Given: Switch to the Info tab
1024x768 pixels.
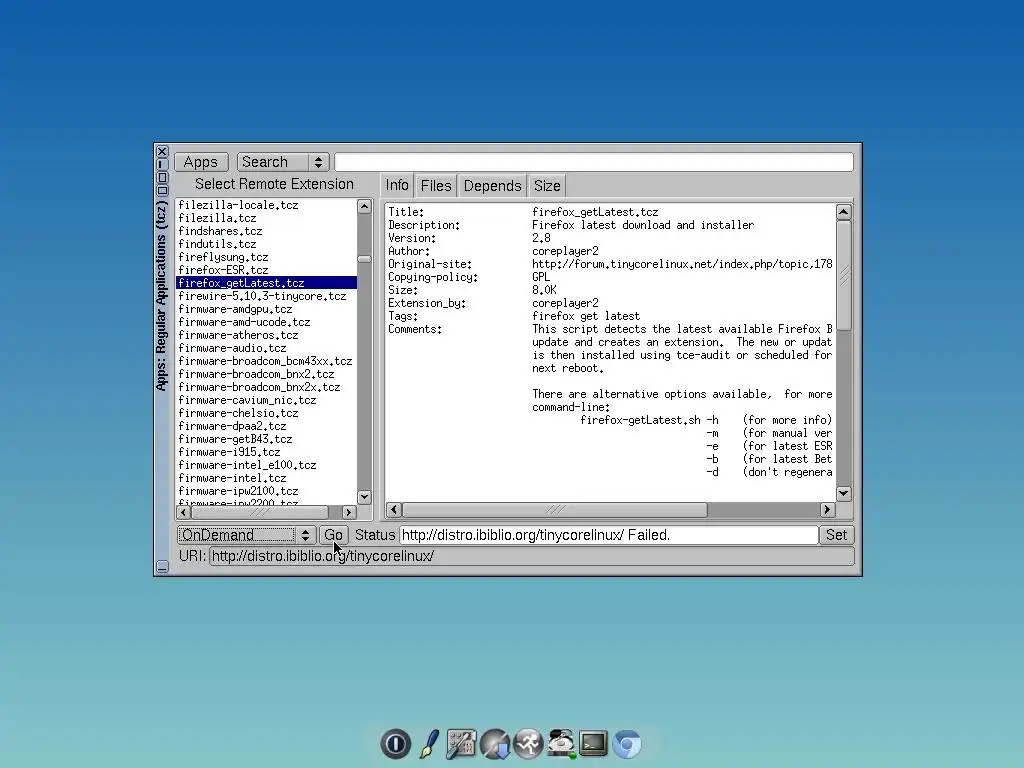Looking at the screenshot, I should tap(396, 185).
